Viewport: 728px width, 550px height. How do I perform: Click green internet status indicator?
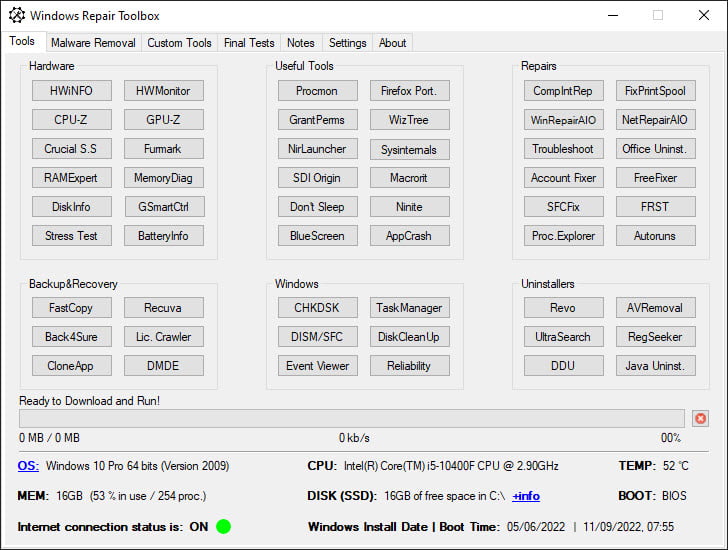pos(223,526)
